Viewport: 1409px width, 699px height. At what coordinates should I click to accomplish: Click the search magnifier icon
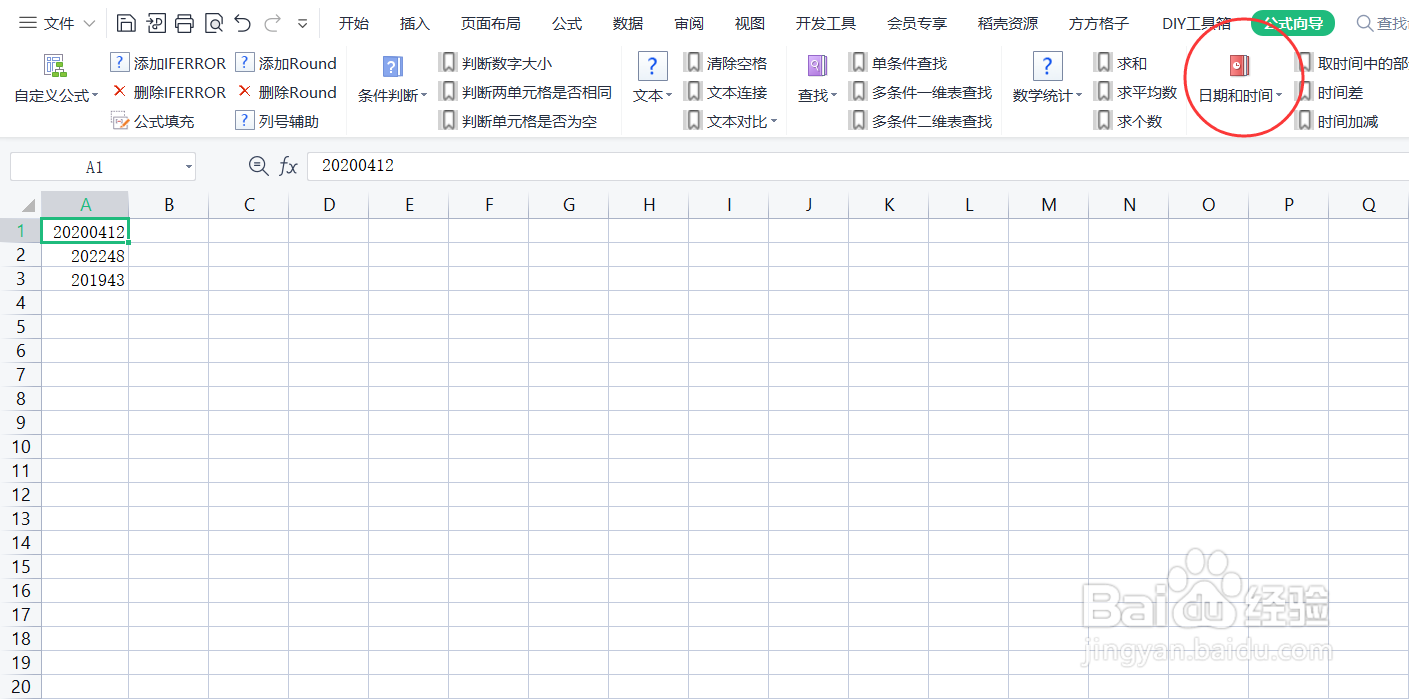[1364, 23]
